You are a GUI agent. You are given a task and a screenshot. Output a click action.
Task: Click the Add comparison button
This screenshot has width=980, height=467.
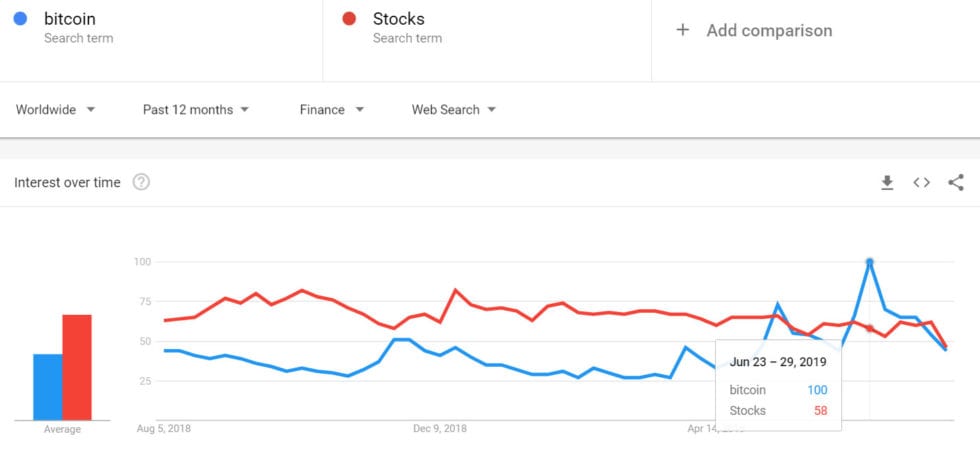click(768, 30)
